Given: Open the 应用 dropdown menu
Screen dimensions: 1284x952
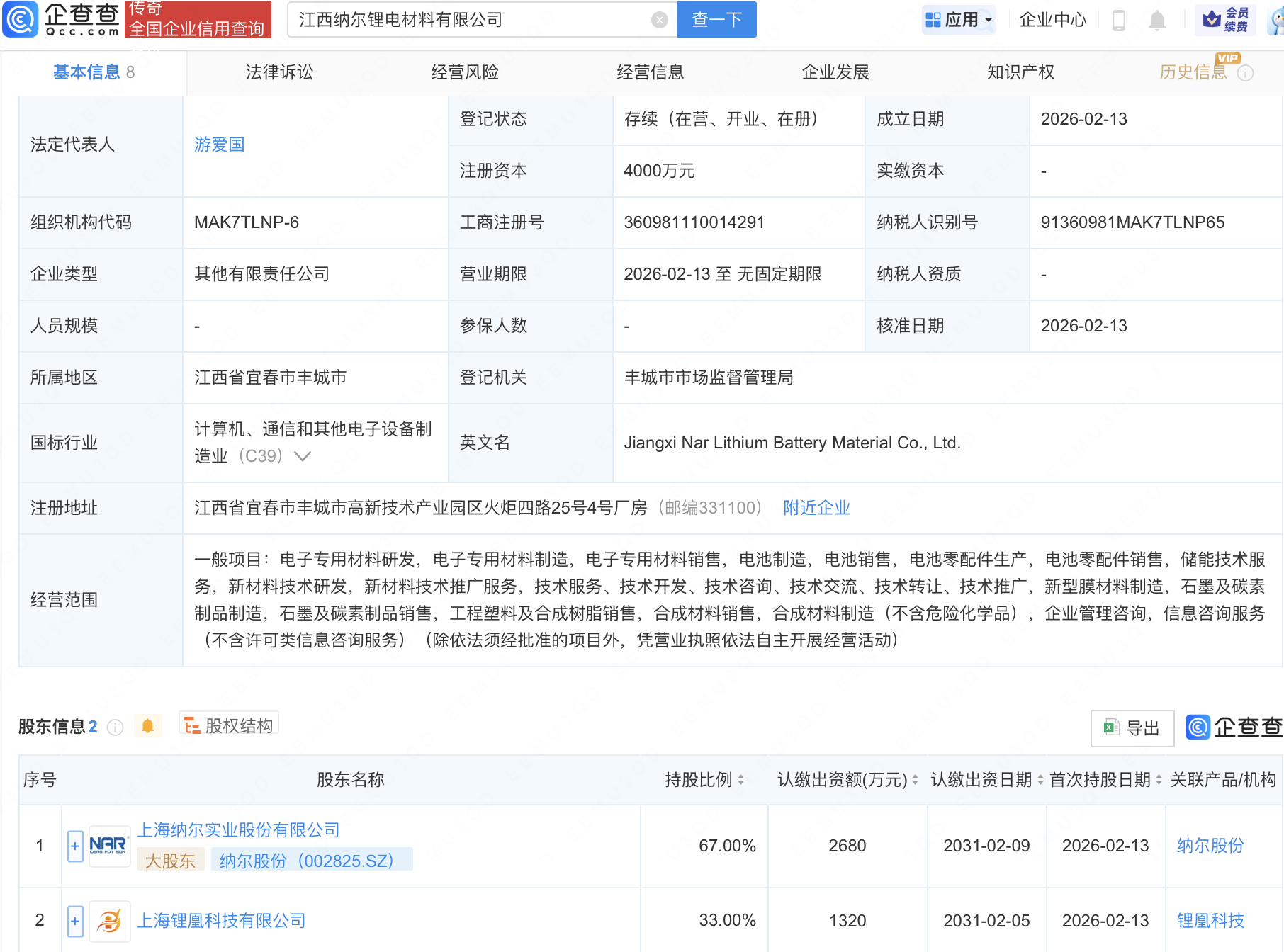Looking at the screenshot, I should pos(959,20).
